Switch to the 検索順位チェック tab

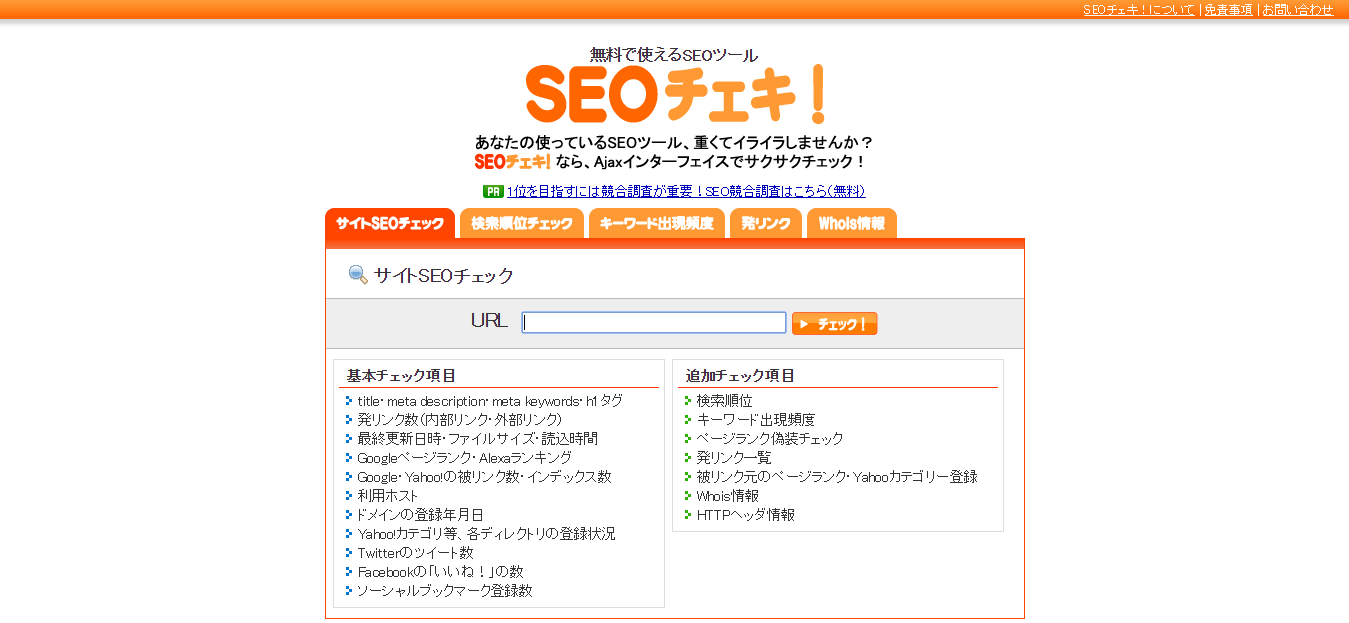click(x=522, y=224)
